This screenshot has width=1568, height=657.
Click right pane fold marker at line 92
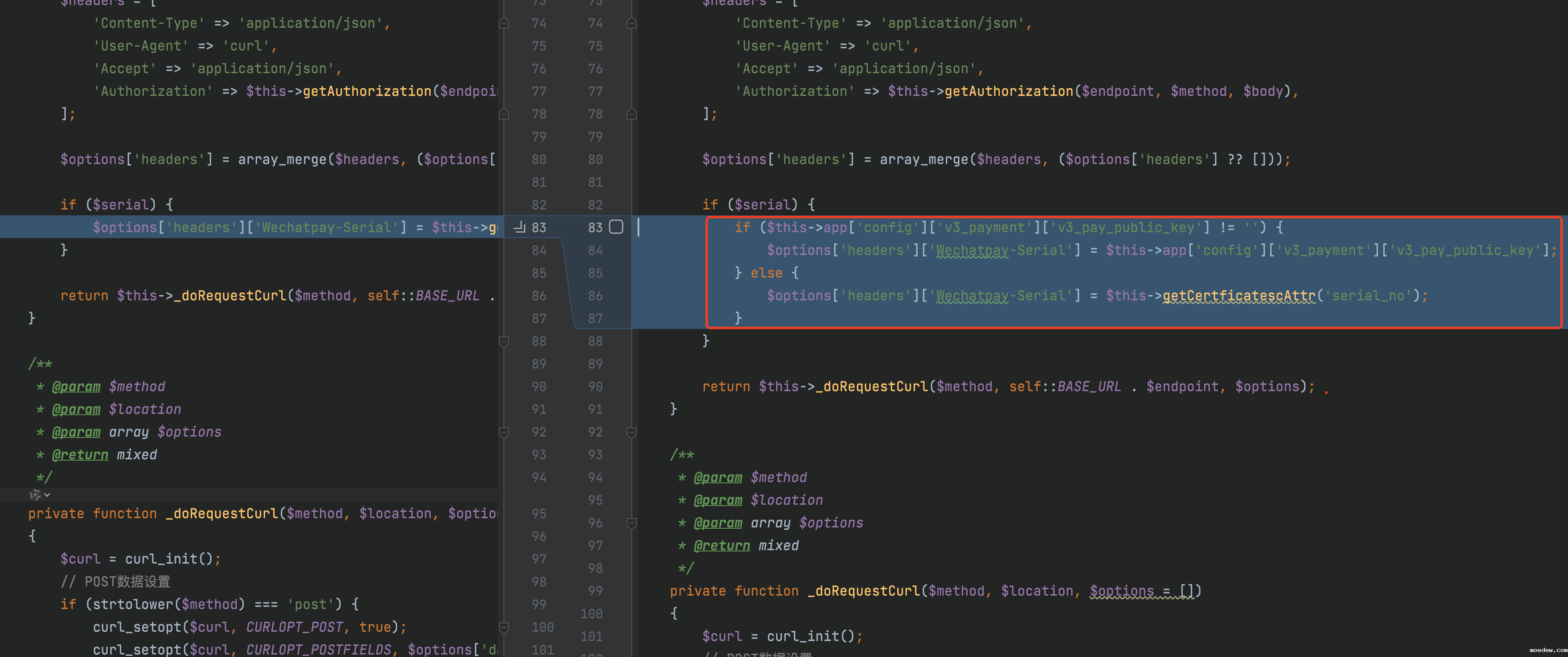(631, 432)
